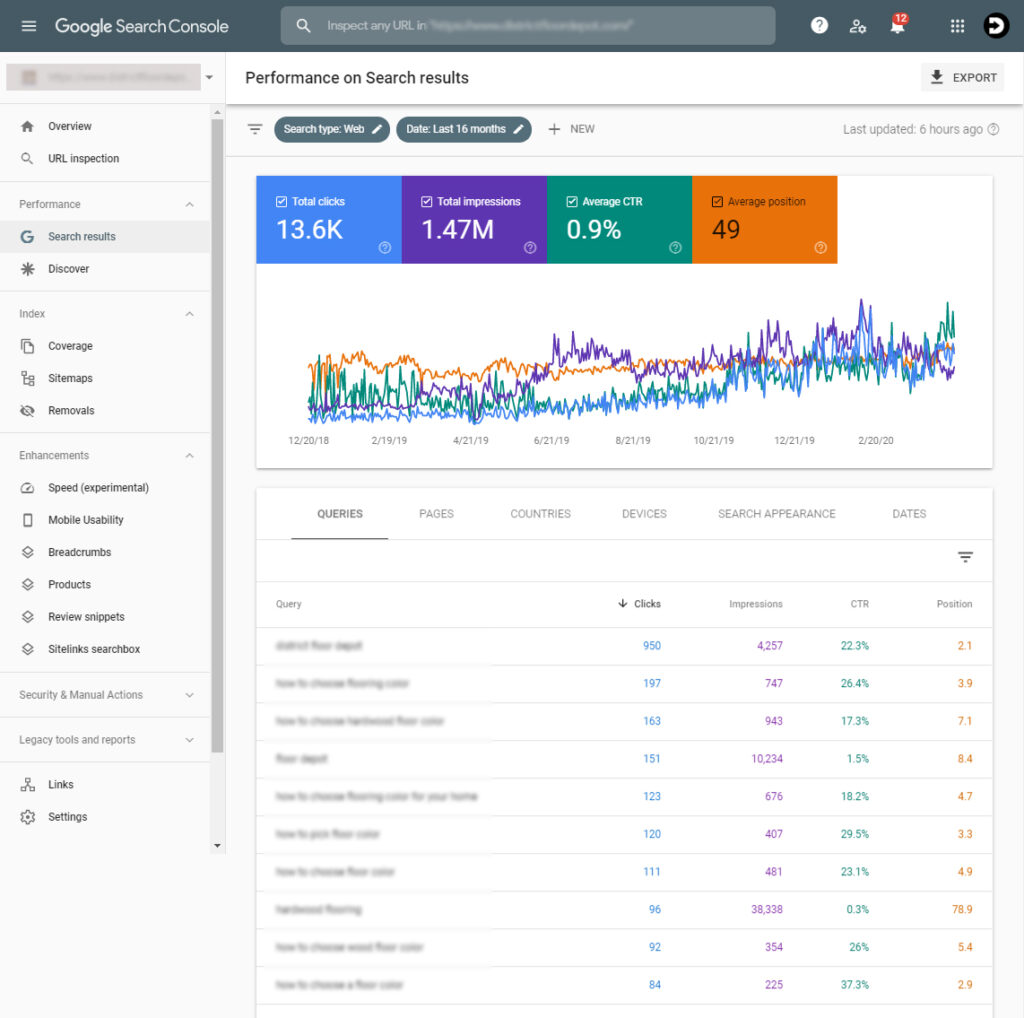1024x1018 pixels.
Task: Sort table by Clicks column arrow
Action: (623, 603)
